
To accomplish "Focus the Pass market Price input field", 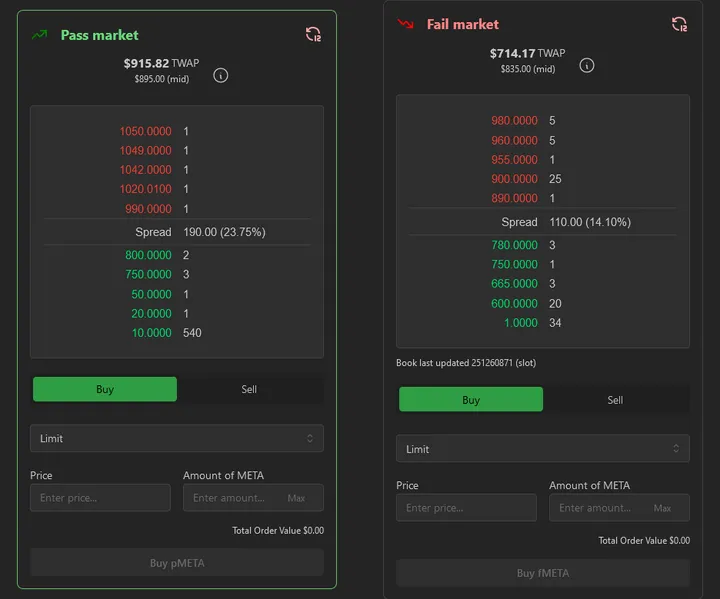I will tap(100, 498).
